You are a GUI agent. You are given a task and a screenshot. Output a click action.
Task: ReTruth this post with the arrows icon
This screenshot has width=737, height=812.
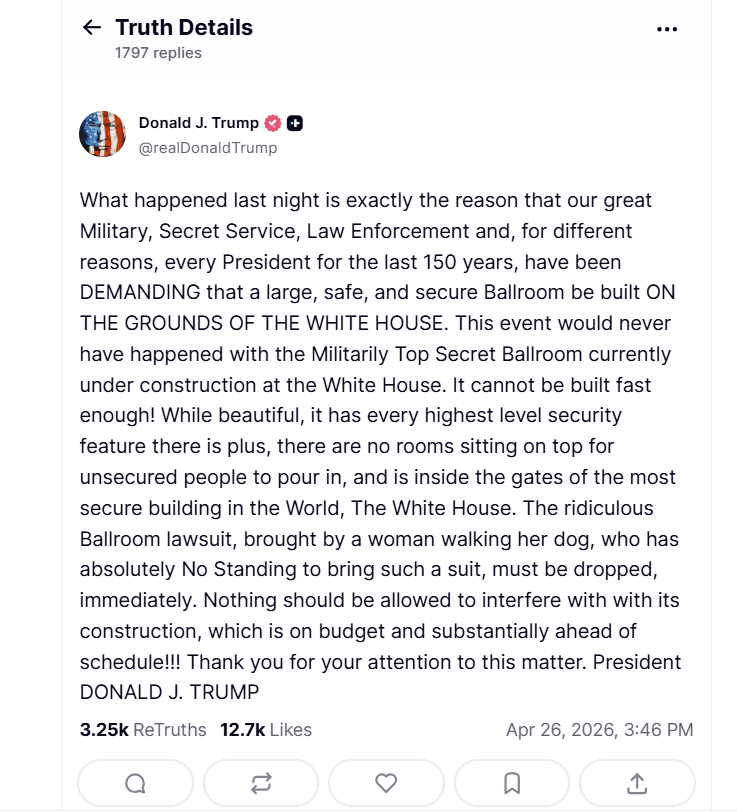pos(261,783)
